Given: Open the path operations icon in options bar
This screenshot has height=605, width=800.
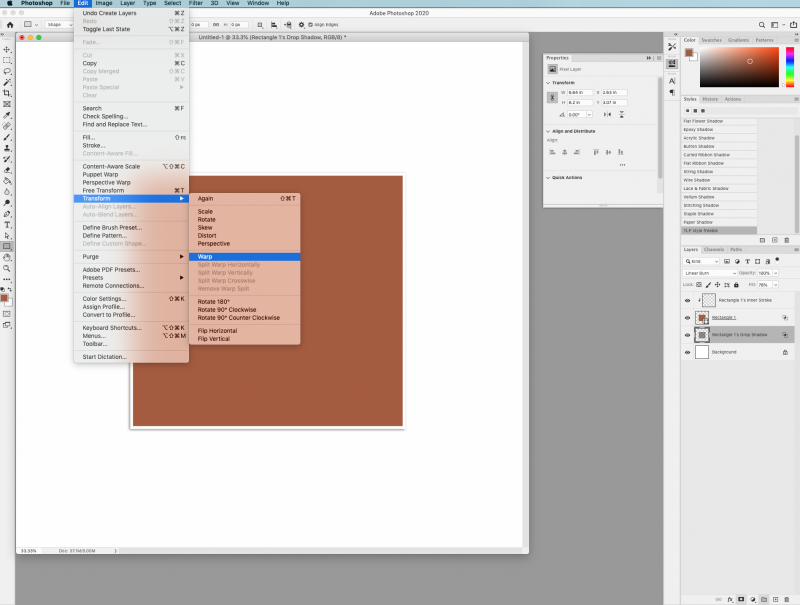Looking at the screenshot, I should [260, 24].
